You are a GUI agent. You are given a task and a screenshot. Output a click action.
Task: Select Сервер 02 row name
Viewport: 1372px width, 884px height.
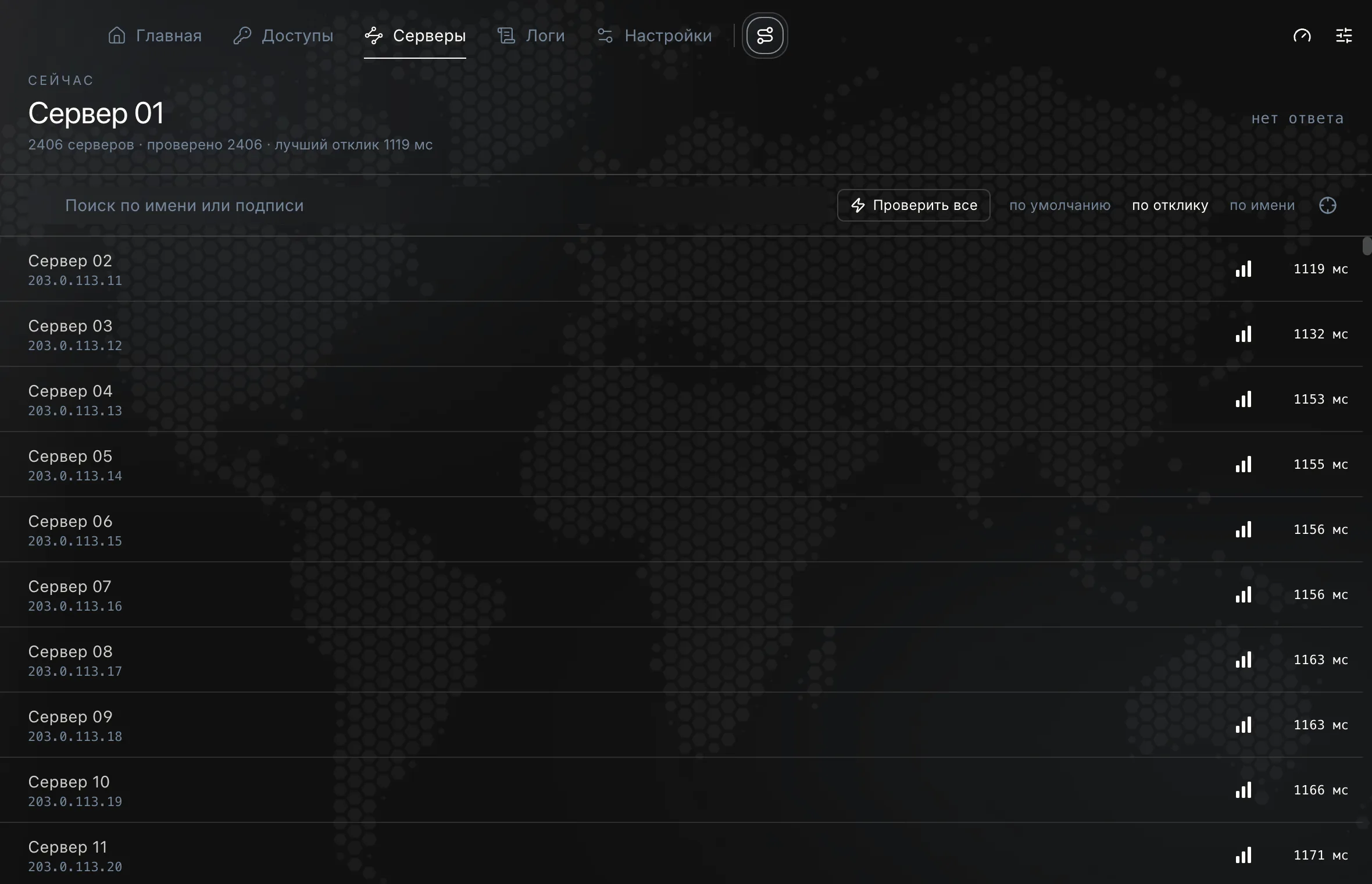[70, 261]
